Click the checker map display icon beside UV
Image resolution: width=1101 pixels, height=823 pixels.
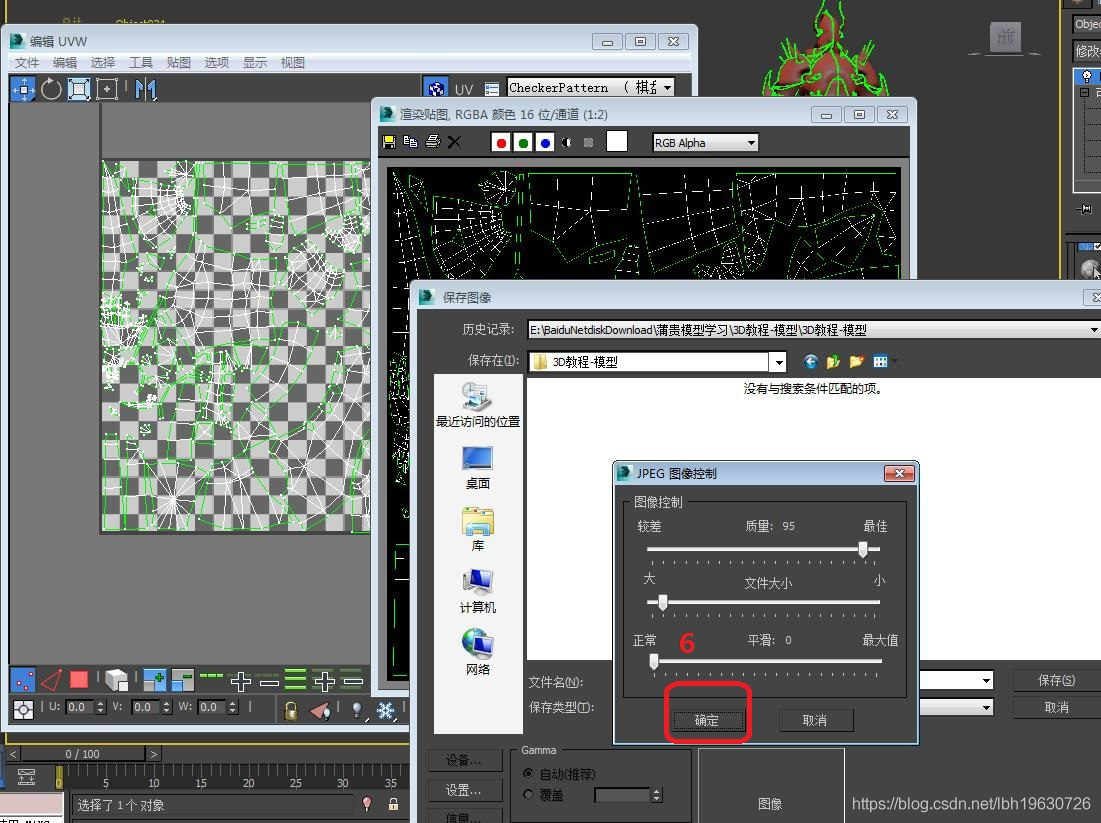(x=436, y=88)
